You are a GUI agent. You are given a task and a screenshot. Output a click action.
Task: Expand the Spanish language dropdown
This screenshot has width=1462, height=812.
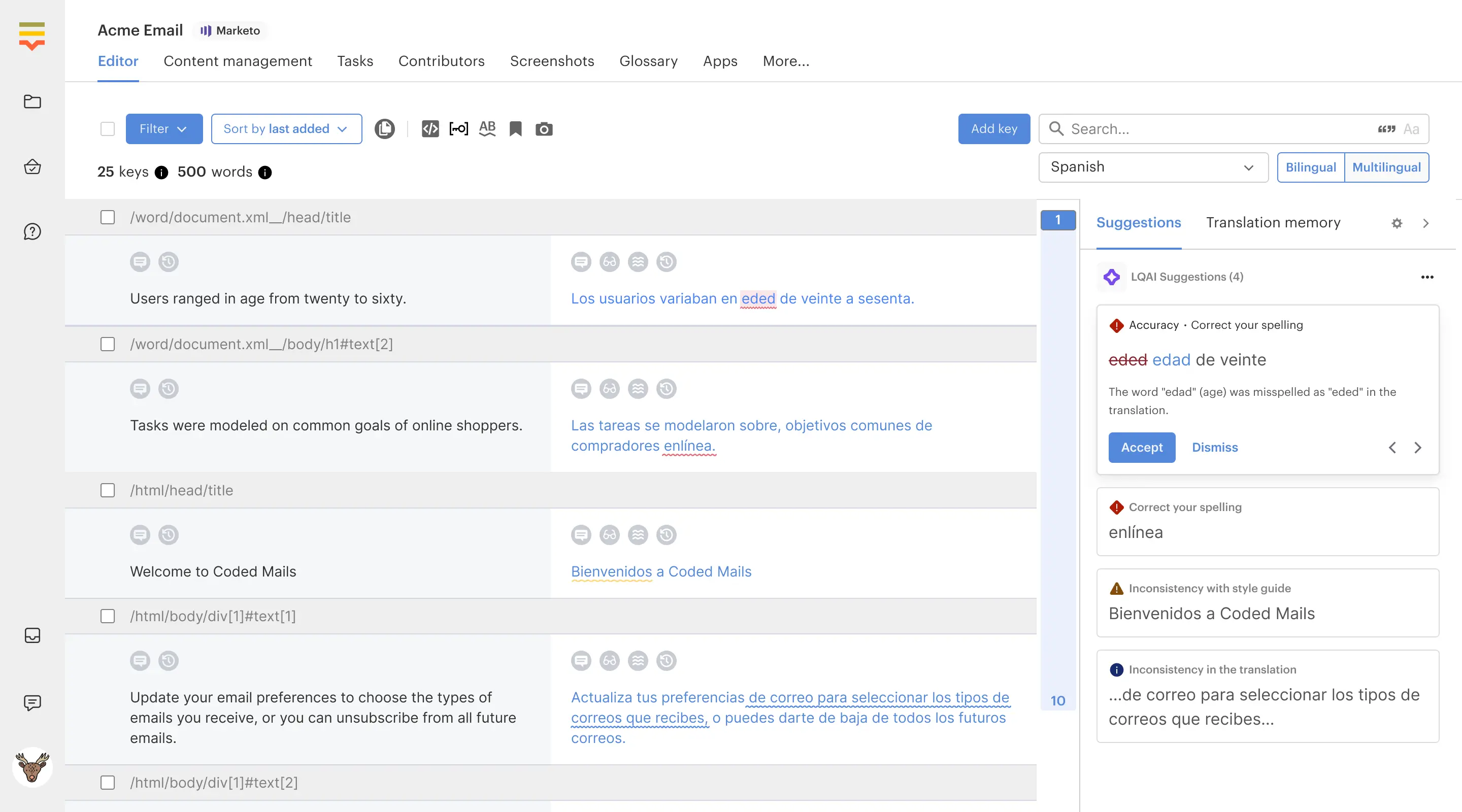tap(1152, 167)
